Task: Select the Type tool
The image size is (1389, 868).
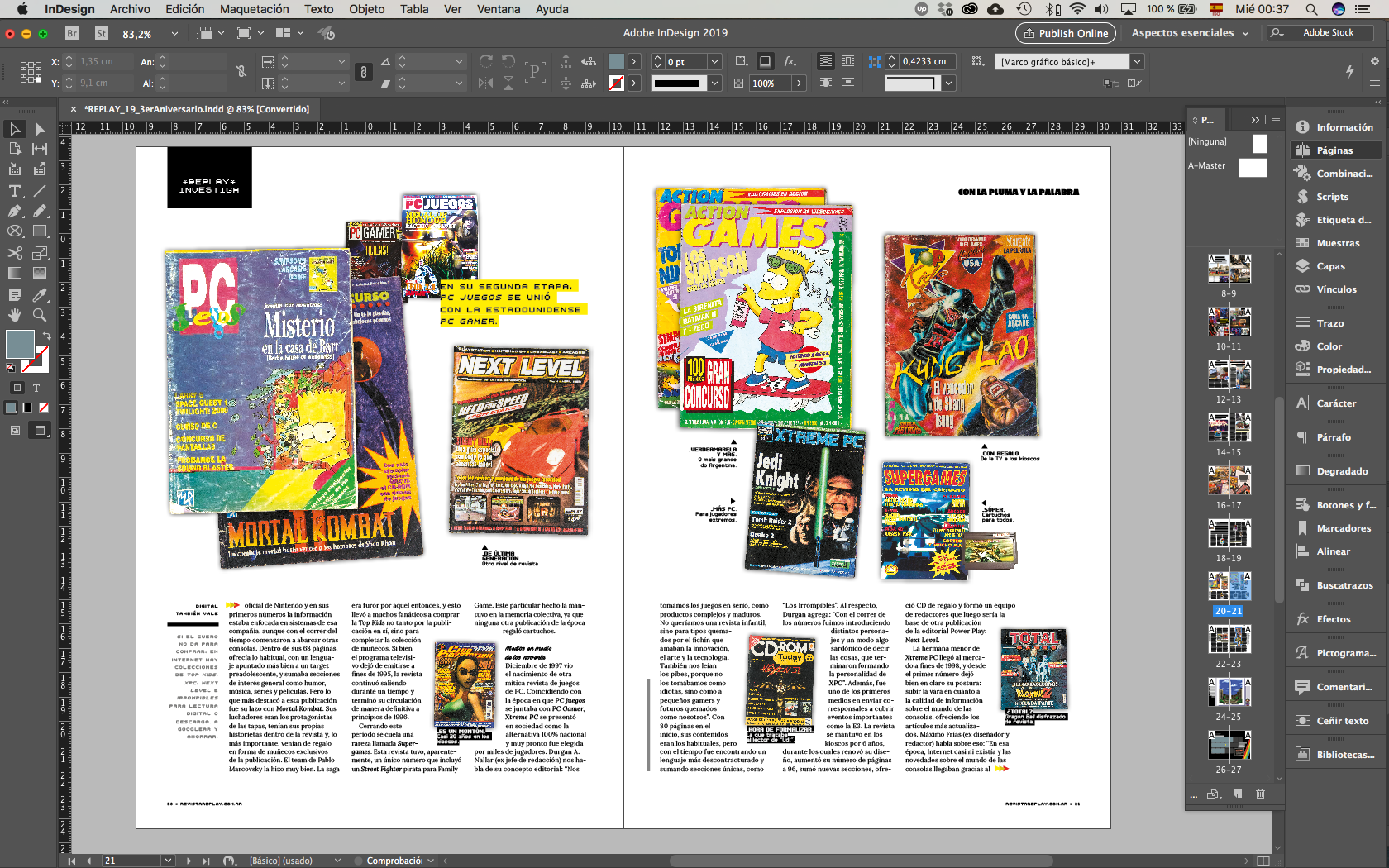Action: (15, 191)
